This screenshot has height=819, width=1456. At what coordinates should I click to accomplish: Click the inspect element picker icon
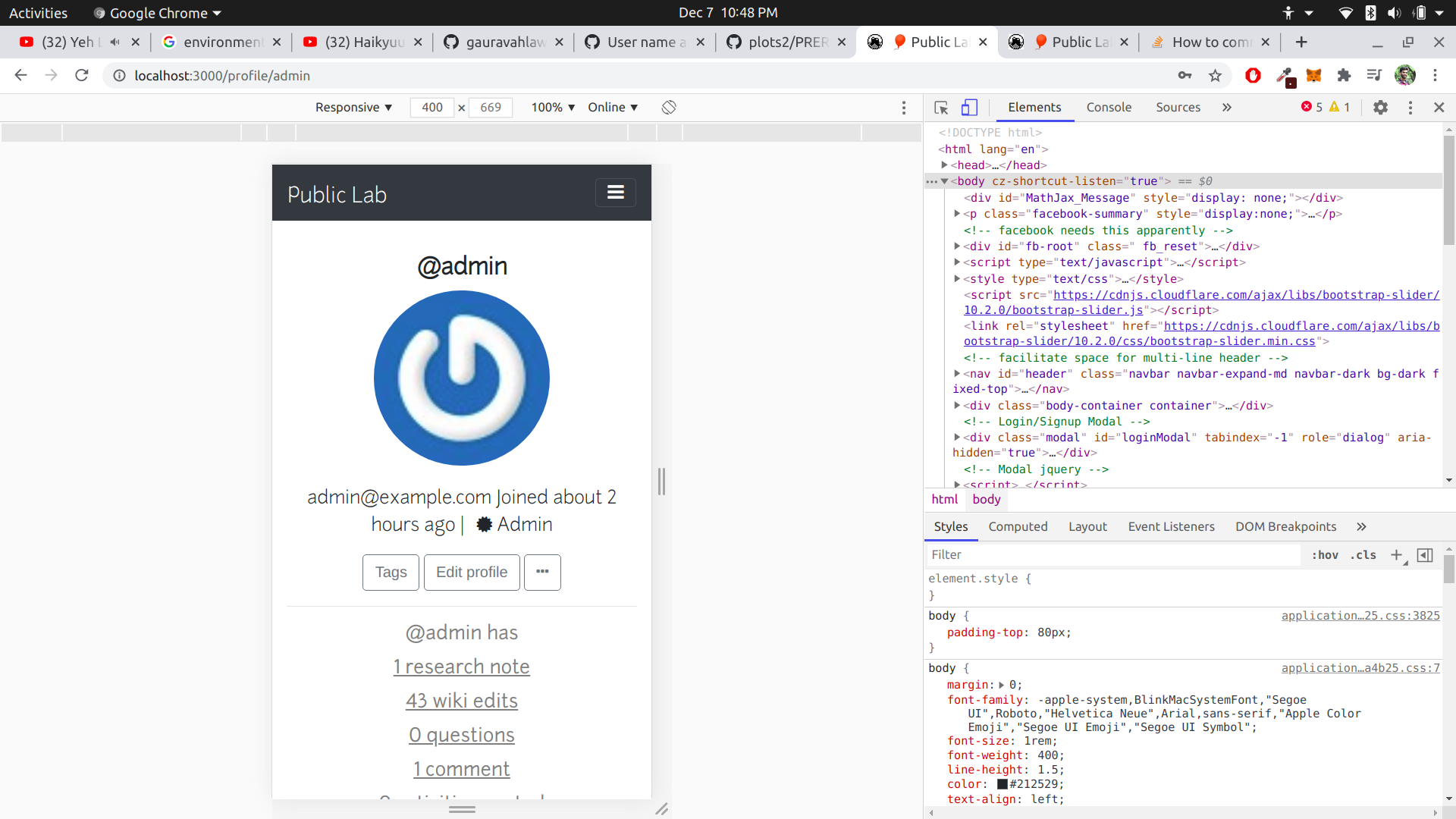(x=941, y=108)
